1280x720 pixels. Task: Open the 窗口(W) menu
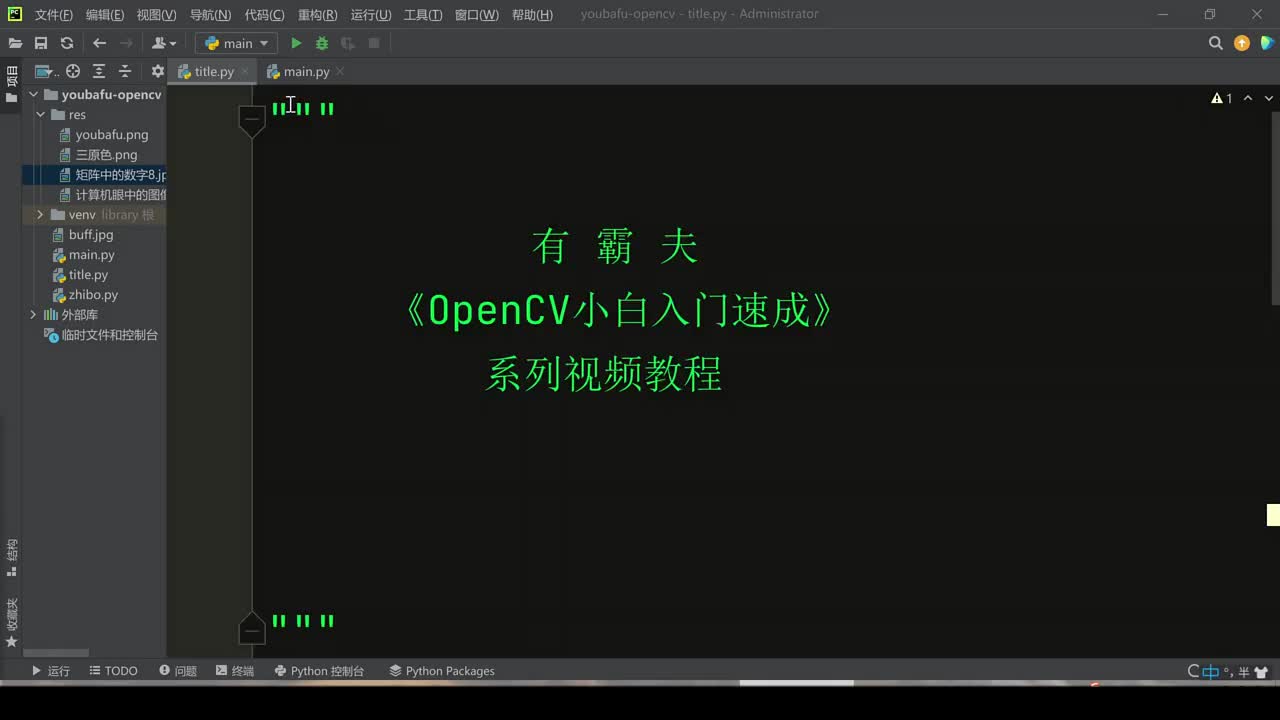pyautogui.click(x=477, y=15)
